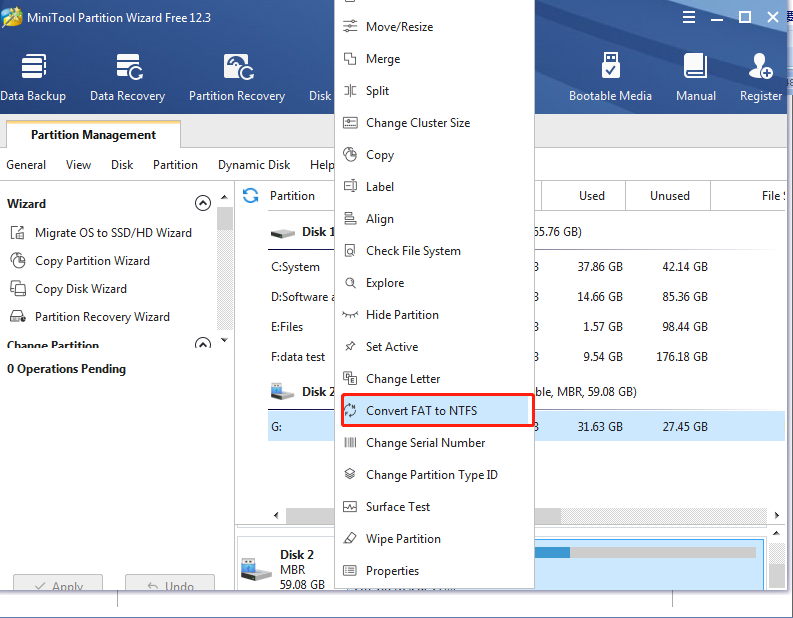The width and height of the screenshot is (793, 618).
Task: Select the C:System partition row
Action: [526, 267]
